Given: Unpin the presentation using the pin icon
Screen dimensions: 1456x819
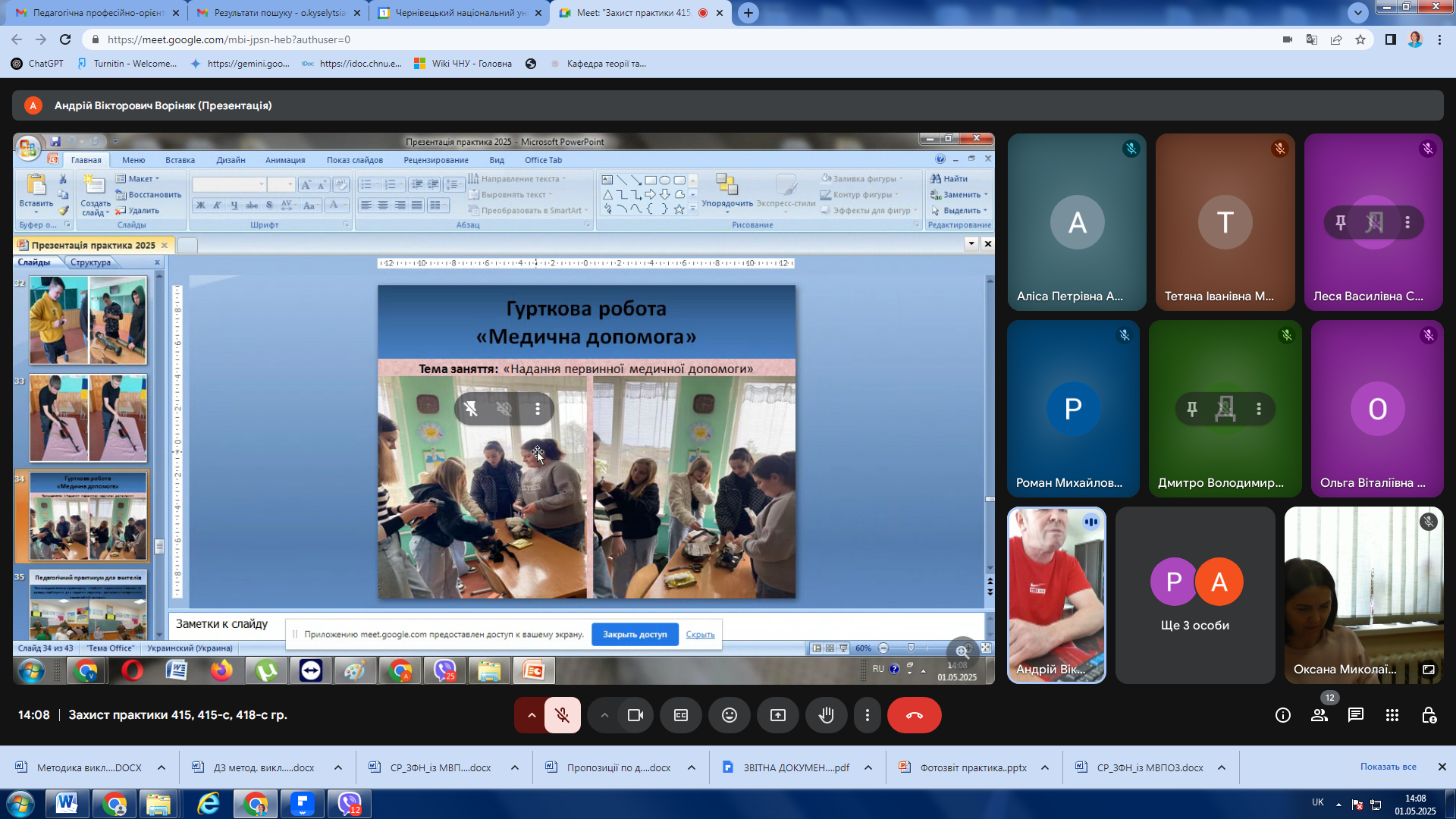Looking at the screenshot, I should [471, 409].
